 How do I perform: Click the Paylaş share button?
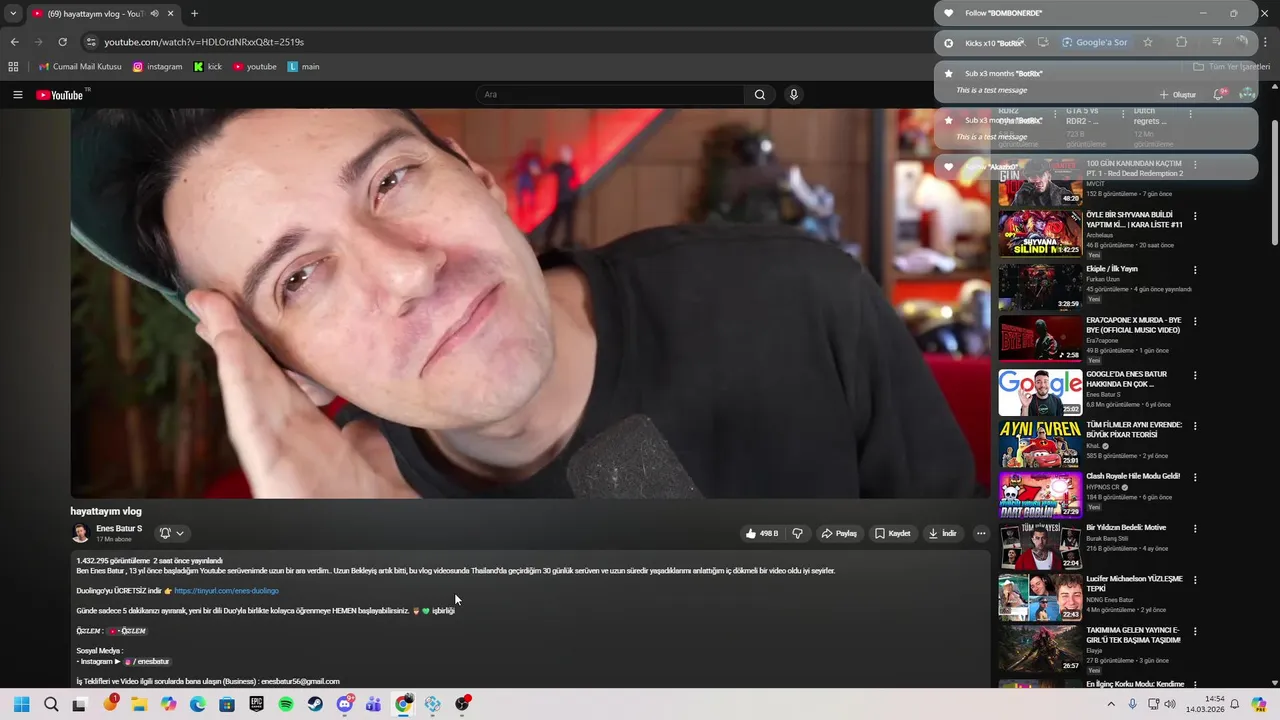click(839, 533)
